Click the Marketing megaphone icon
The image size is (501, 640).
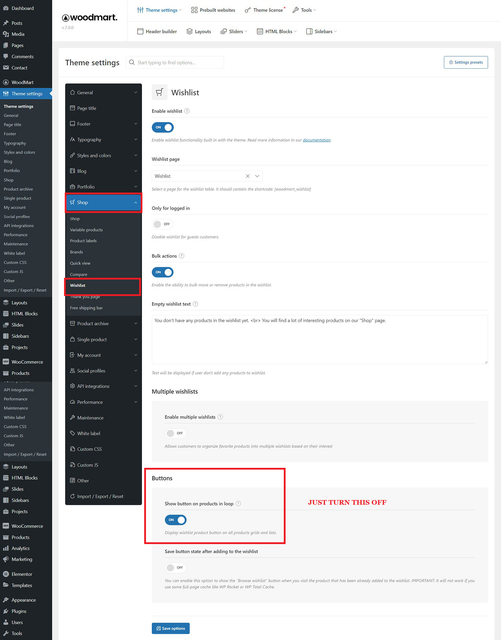click(6, 559)
